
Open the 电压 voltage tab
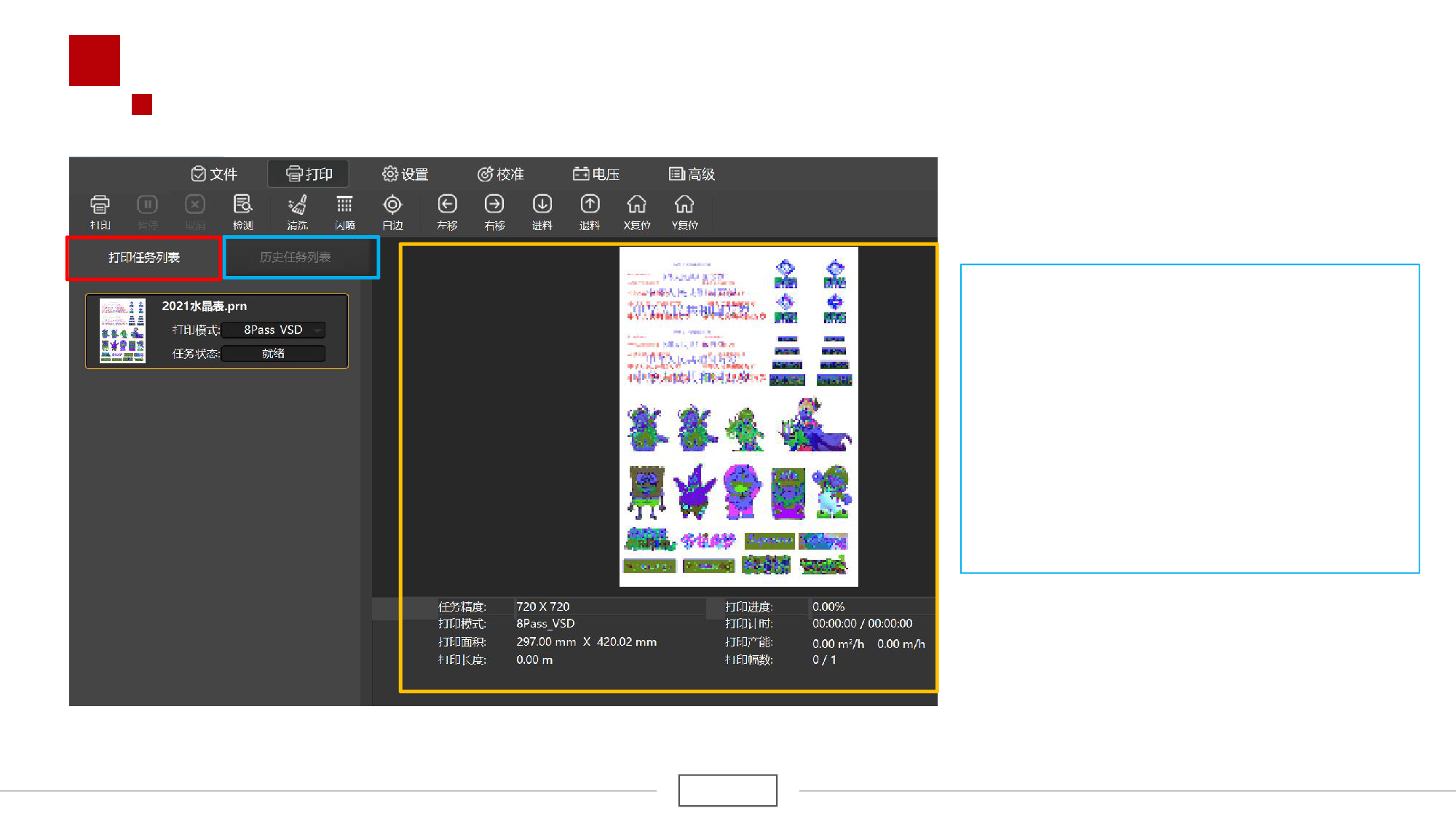pos(596,174)
